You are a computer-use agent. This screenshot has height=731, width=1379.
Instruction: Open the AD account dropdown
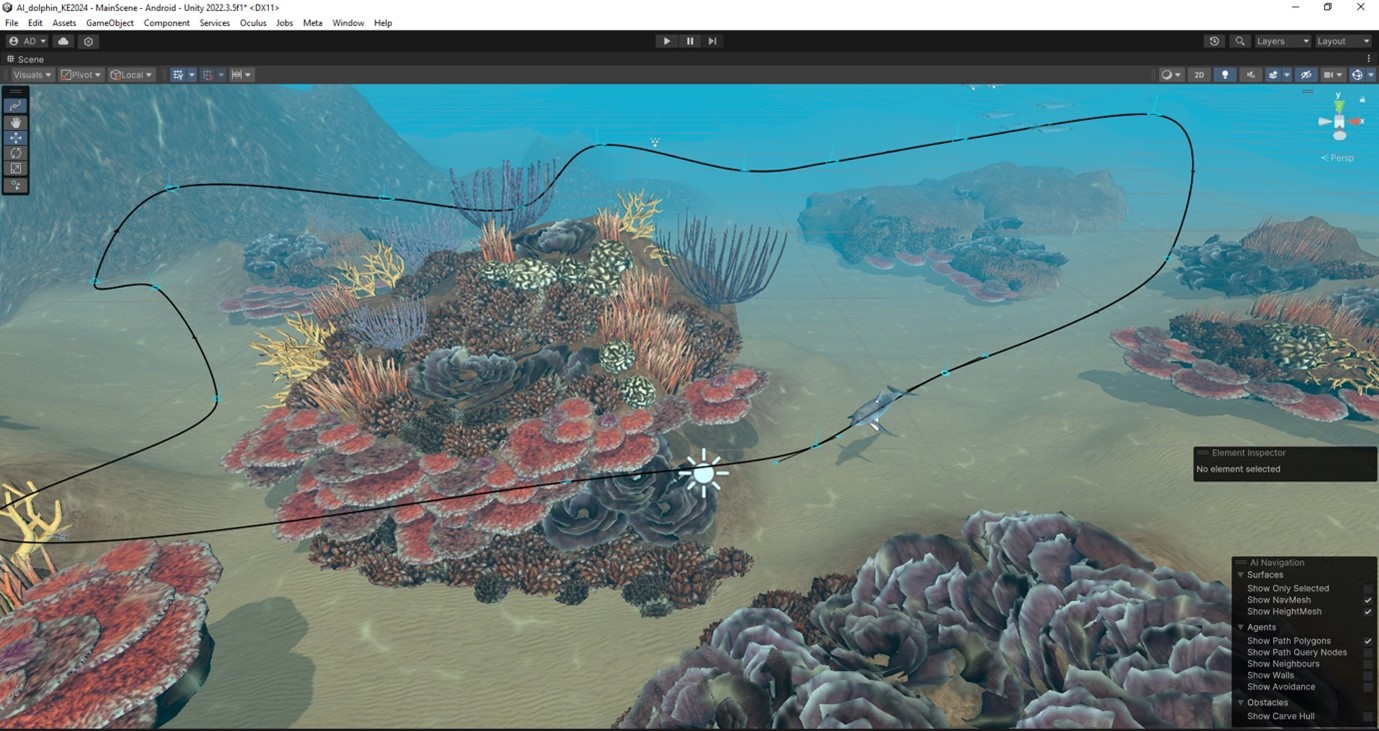coord(28,41)
